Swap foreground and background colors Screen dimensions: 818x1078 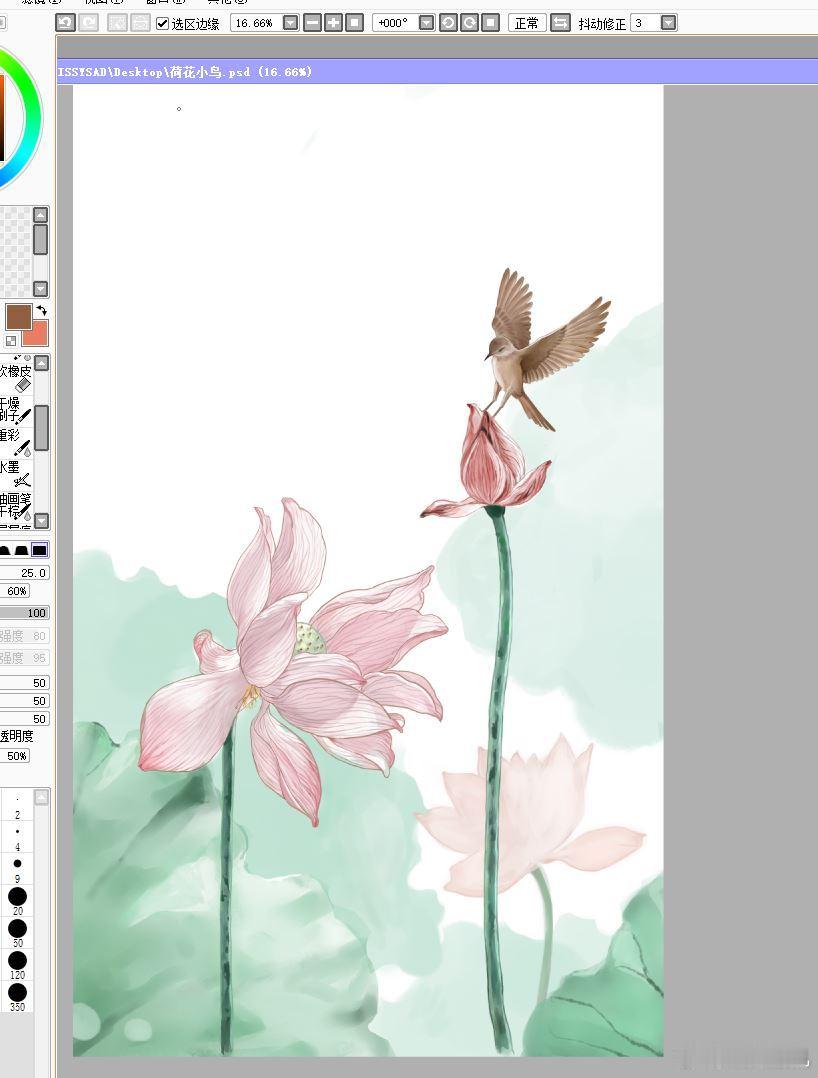[42, 310]
